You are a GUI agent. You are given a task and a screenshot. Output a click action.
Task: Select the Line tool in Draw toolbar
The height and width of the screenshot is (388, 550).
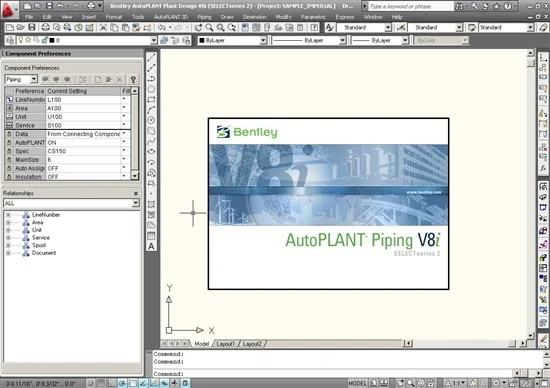coord(151,58)
